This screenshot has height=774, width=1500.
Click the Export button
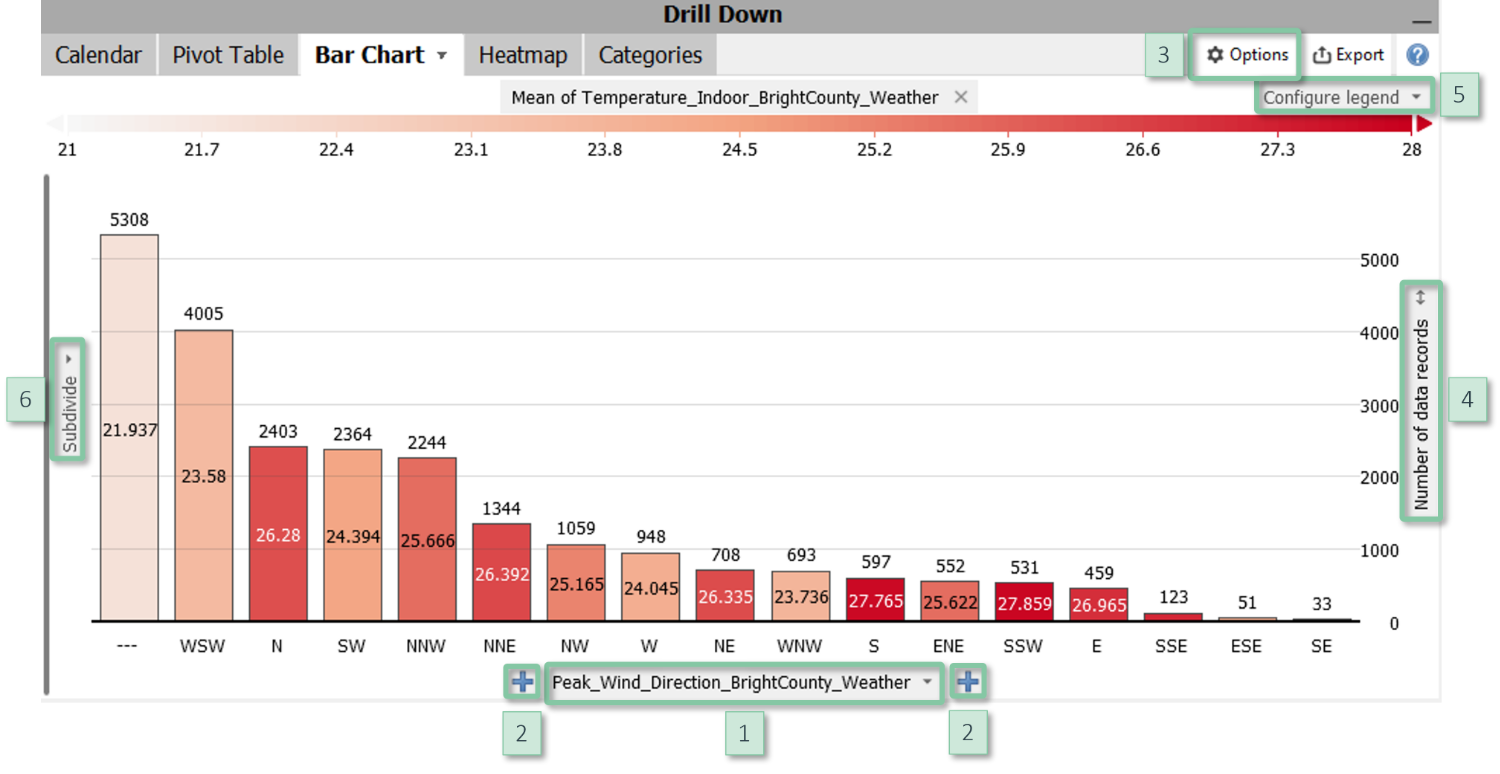pyautogui.click(x=1348, y=55)
